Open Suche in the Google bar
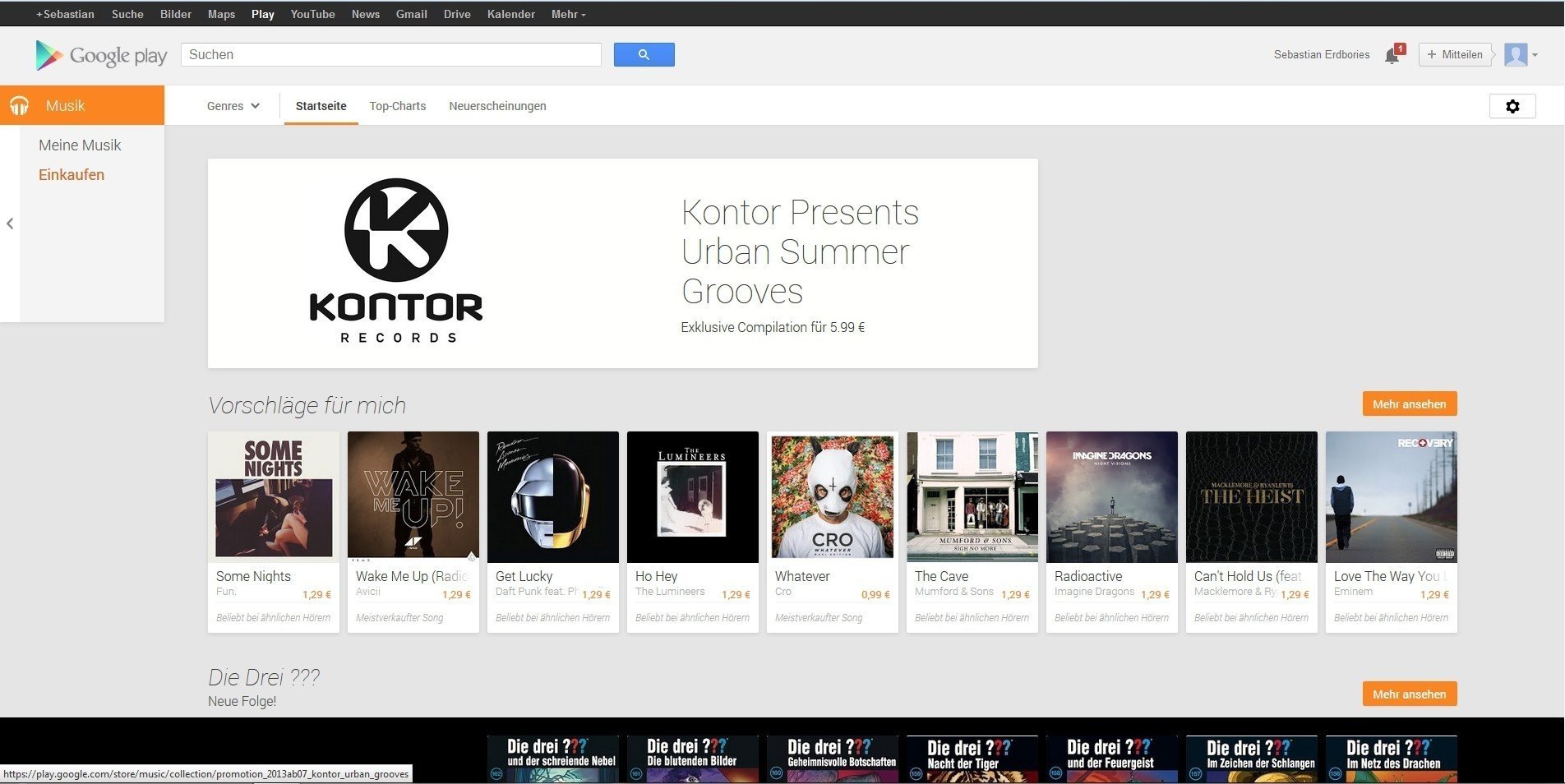The width and height of the screenshot is (1565, 784). [x=127, y=14]
